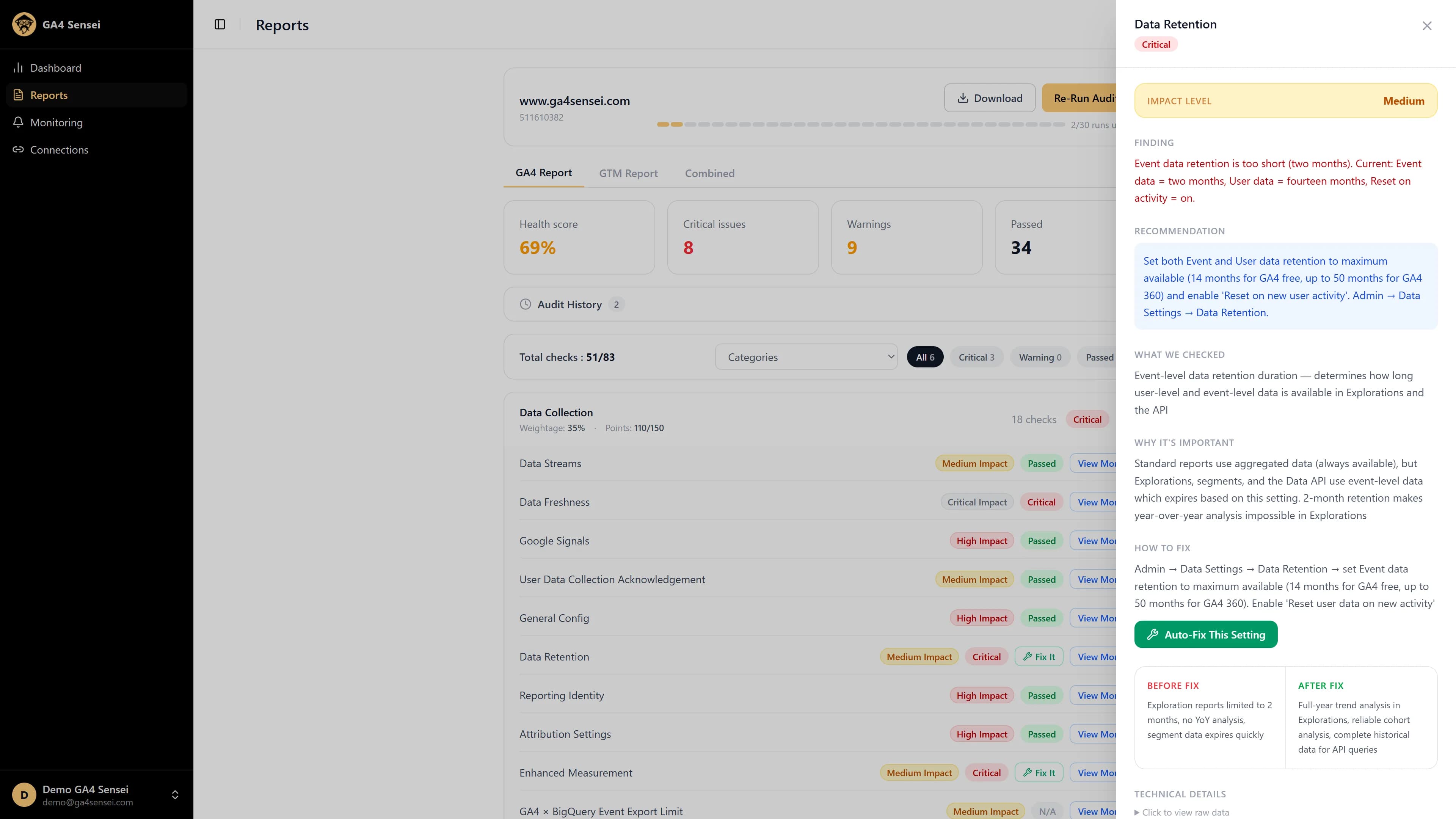Click the Warnings 9 card
Viewport: 1456px width, 819px height.
tap(907, 237)
